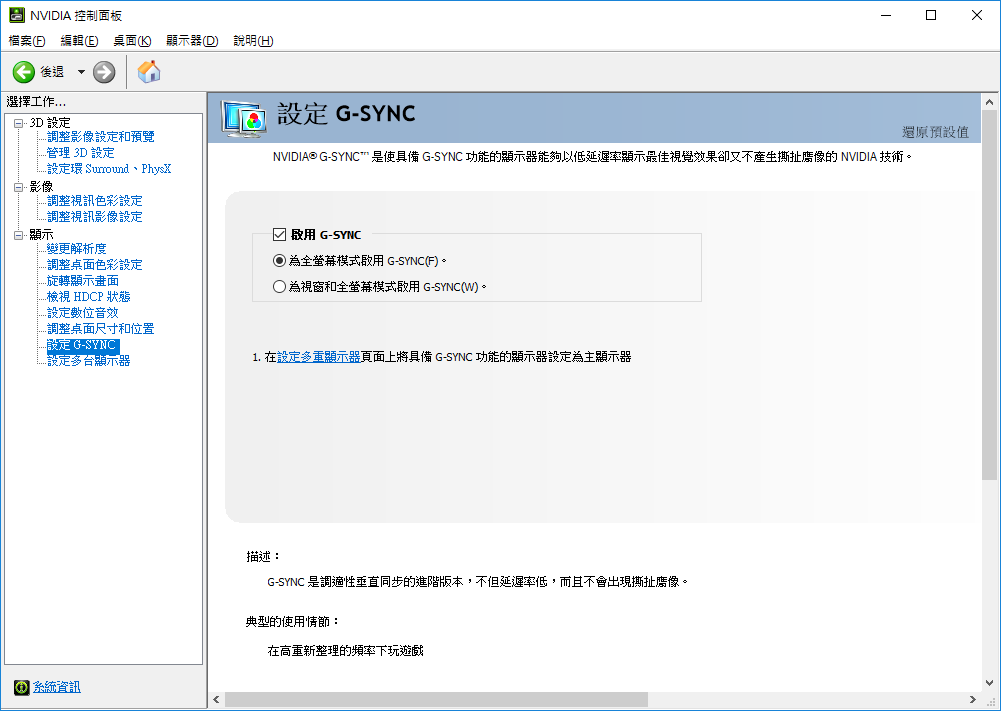Click the horizontal scrollbar left arrow
The image size is (1001, 711).
(216, 700)
